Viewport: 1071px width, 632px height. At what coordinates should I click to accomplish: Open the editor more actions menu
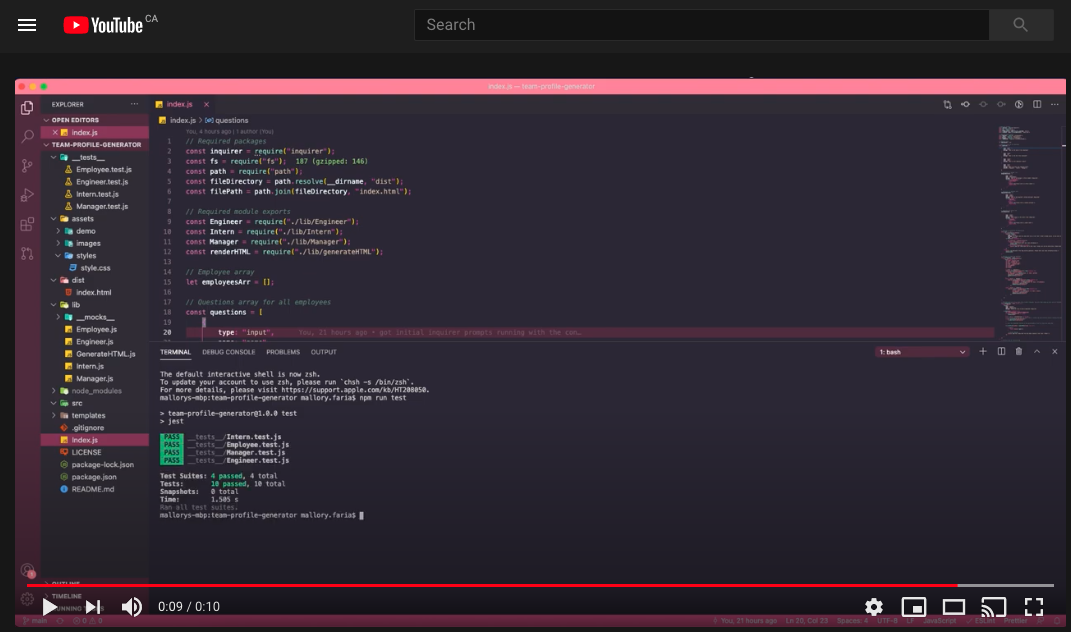pos(1055,105)
